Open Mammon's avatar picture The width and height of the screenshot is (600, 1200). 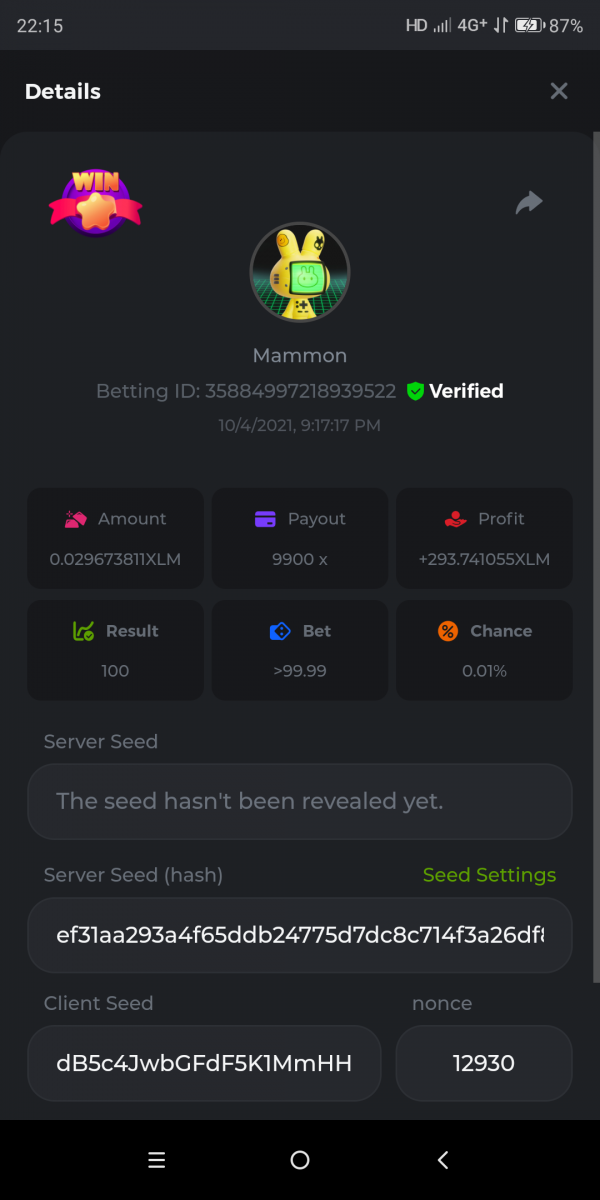pos(299,272)
